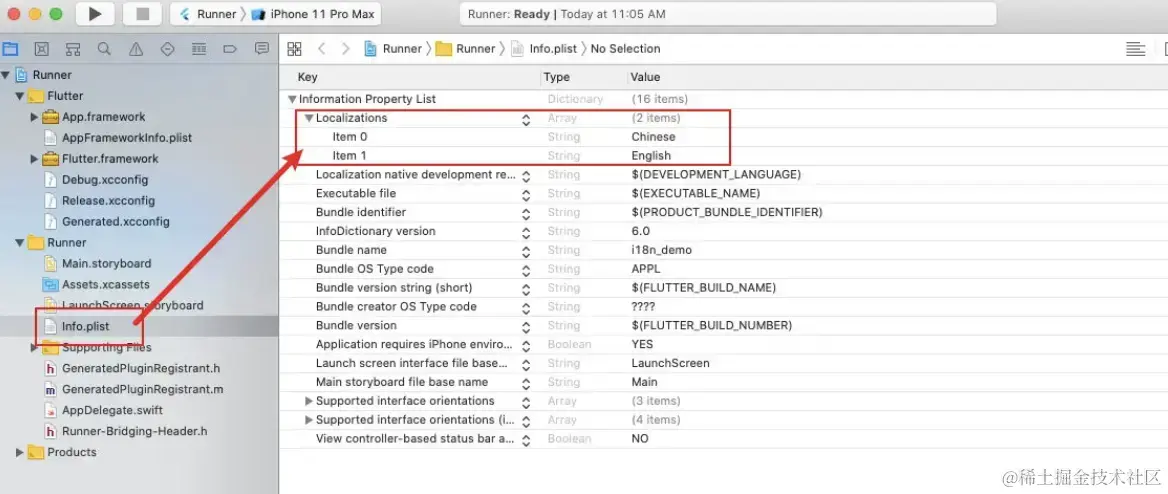The height and width of the screenshot is (494, 1168).
Task: Select AppFrameworkInfo.plist file
Action: pyautogui.click(x=127, y=138)
